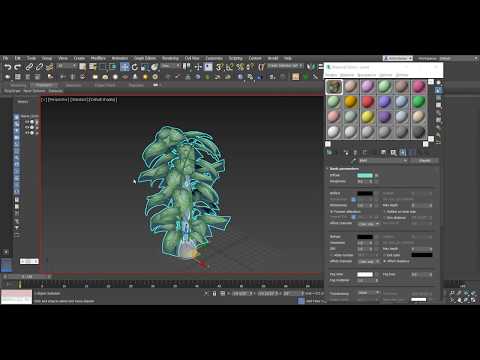Click the black Reflect color swatch
This screenshot has height=360, width=480.
click(365, 193)
